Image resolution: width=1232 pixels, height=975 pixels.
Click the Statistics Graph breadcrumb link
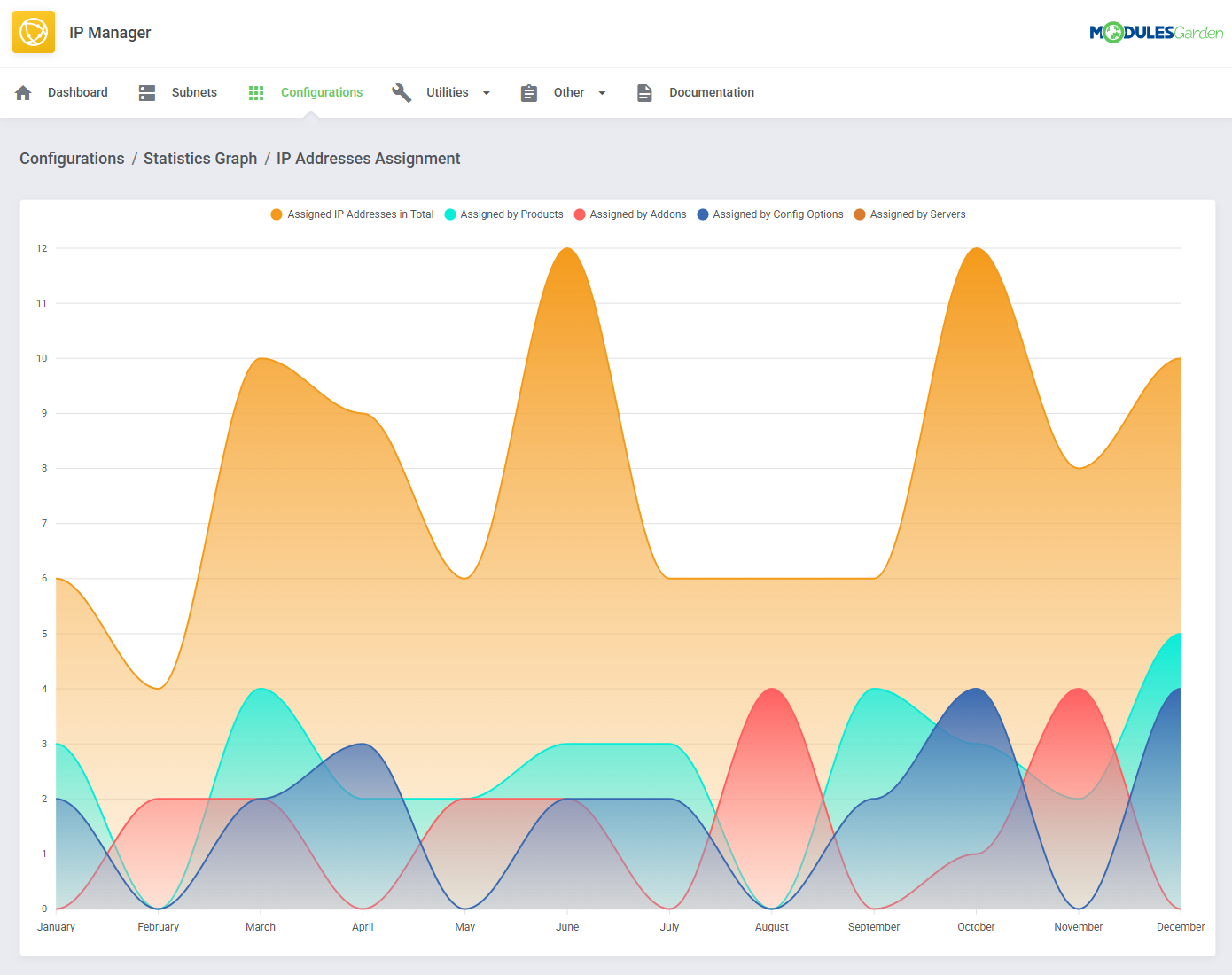pos(200,159)
